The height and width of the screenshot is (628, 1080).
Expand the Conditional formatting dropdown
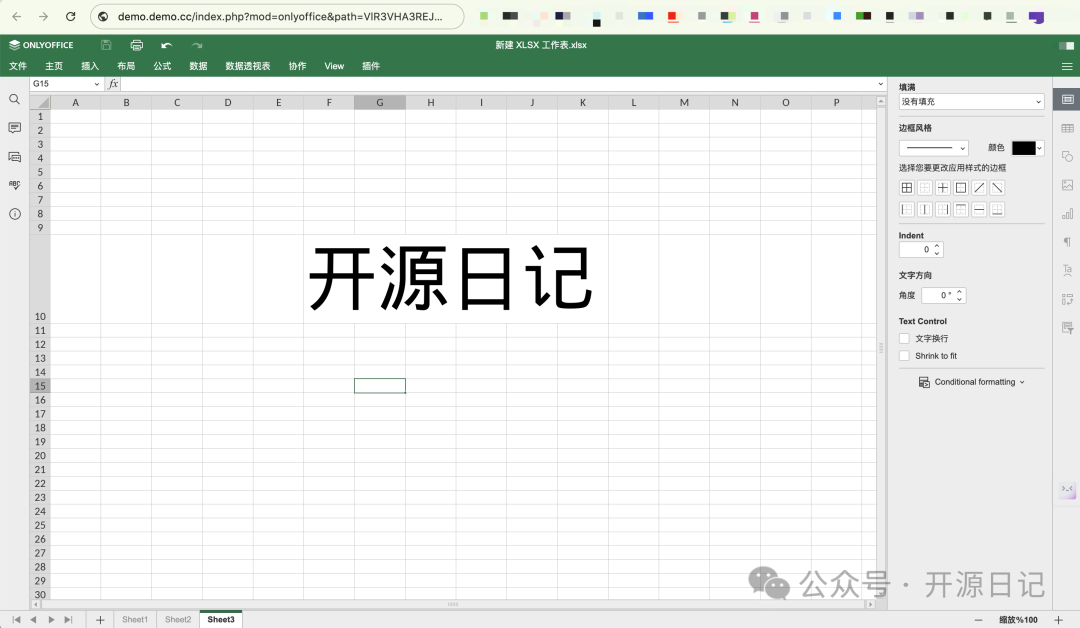(x=972, y=382)
